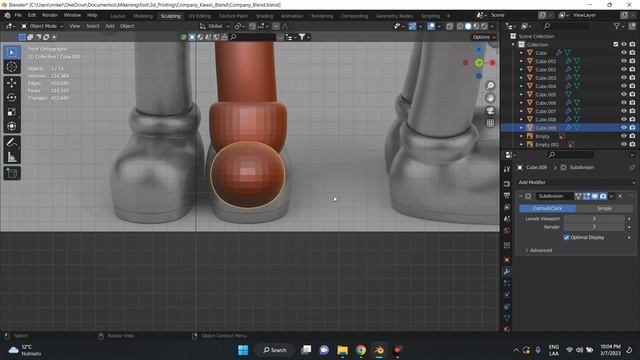Choose the Add Cube tool
The height and width of the screenshot is (360, 640).
pyautogui.click(x=12, y=173)
